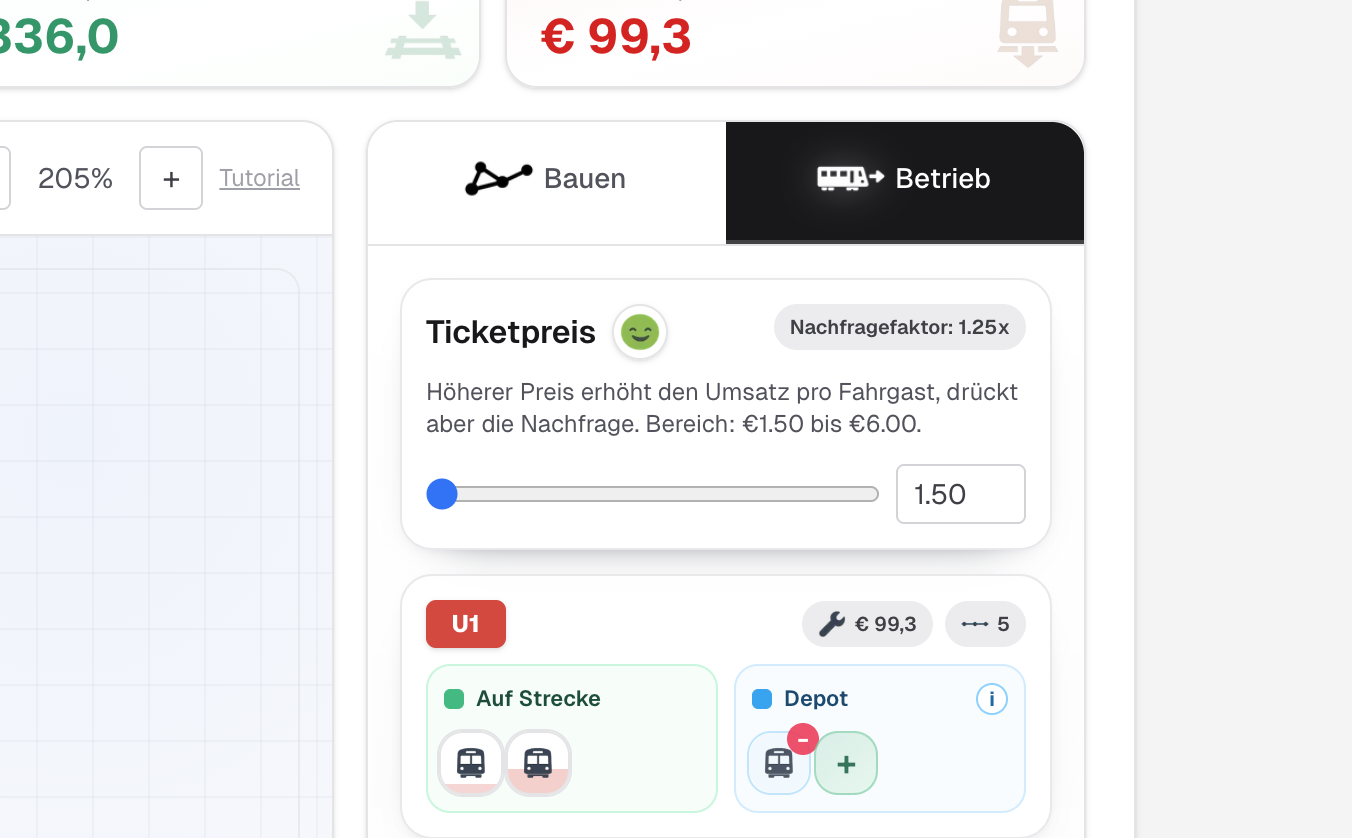Add a train with green plus
Viewport: 1352px width, 838px height.
tap(846, 764)
